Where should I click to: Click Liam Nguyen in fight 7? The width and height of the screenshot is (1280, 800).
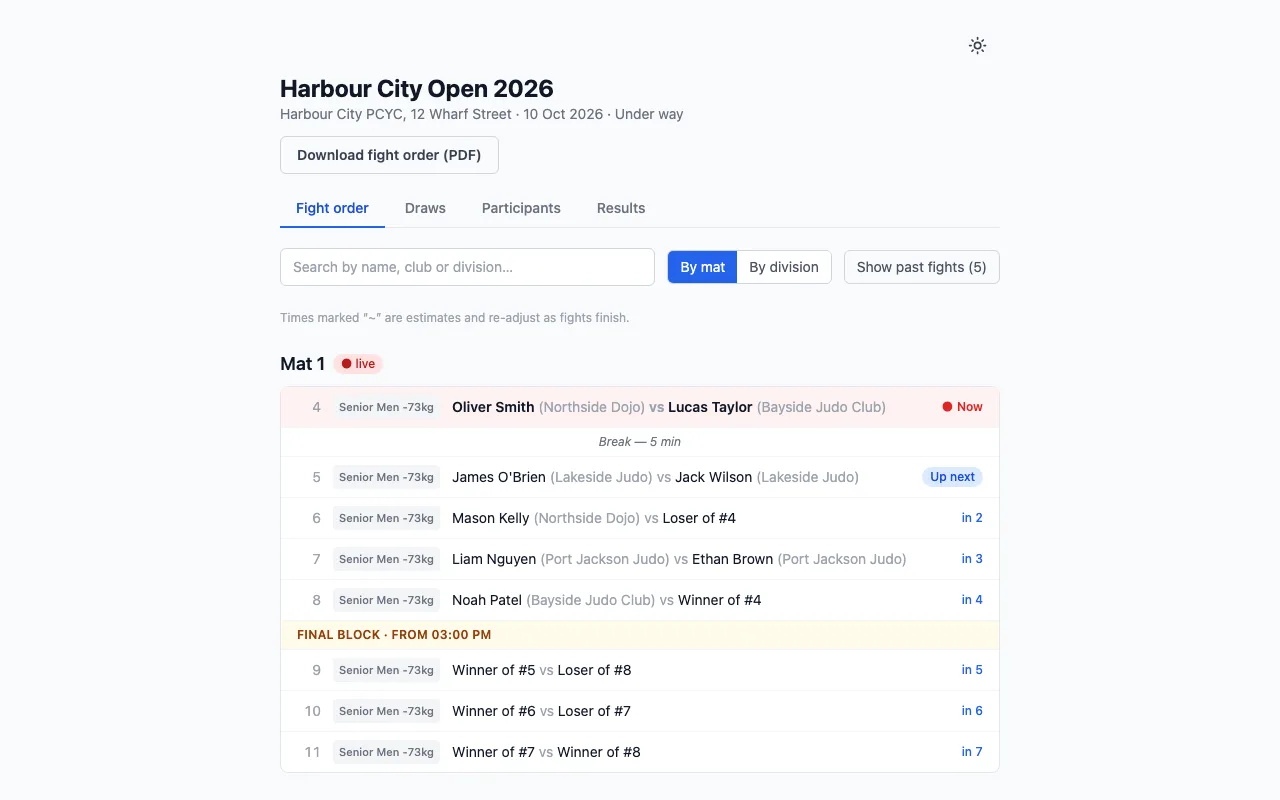coord(494,559)
